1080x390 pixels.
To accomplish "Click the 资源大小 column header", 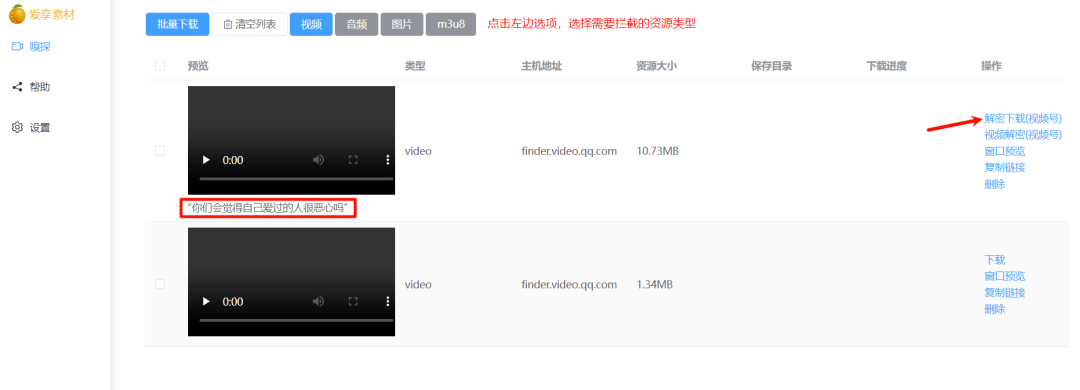I will click(x=656, y=66).
